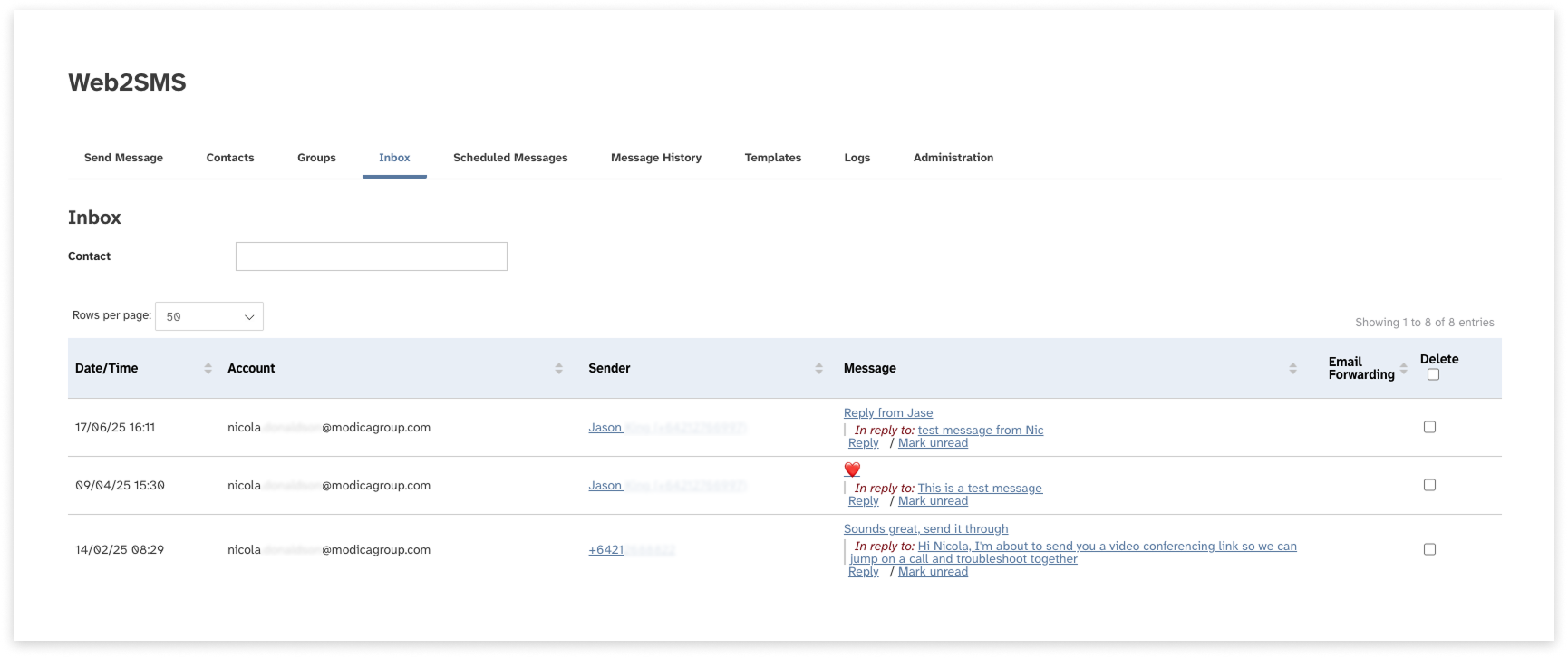
Task: Click the red heart emoji message
Action: click(852, 469)
